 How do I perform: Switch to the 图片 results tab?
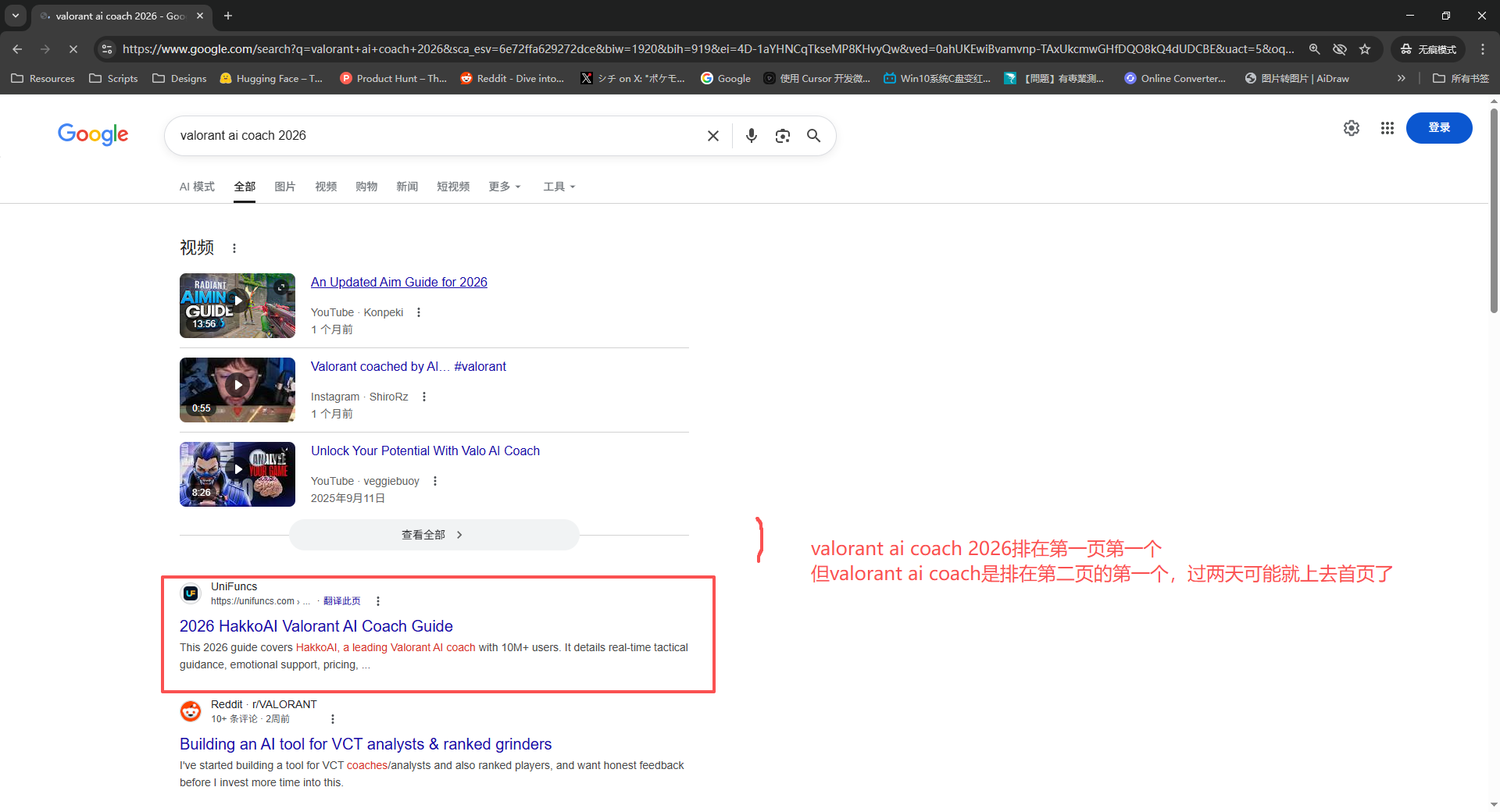[x=284, y=187]
